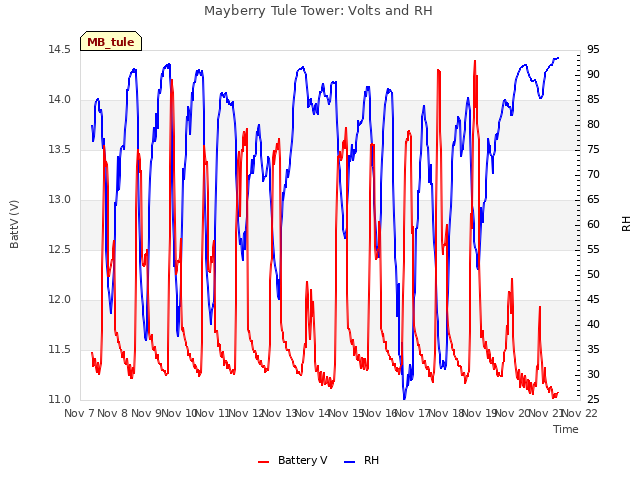640x480 pixels.
Task: Click the MB_tule label badge
Action: (x=111, y=41)
